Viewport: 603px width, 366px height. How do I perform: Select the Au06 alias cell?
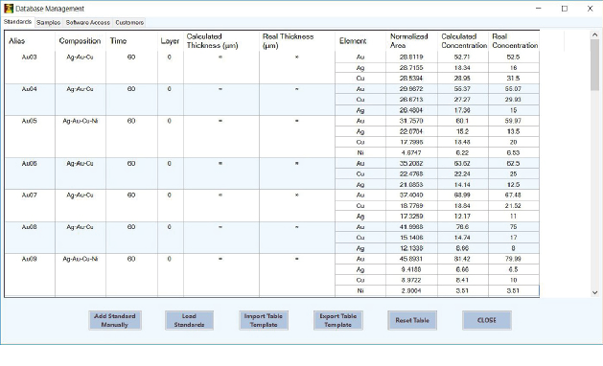pyautogui.click(x=30, y=173)
